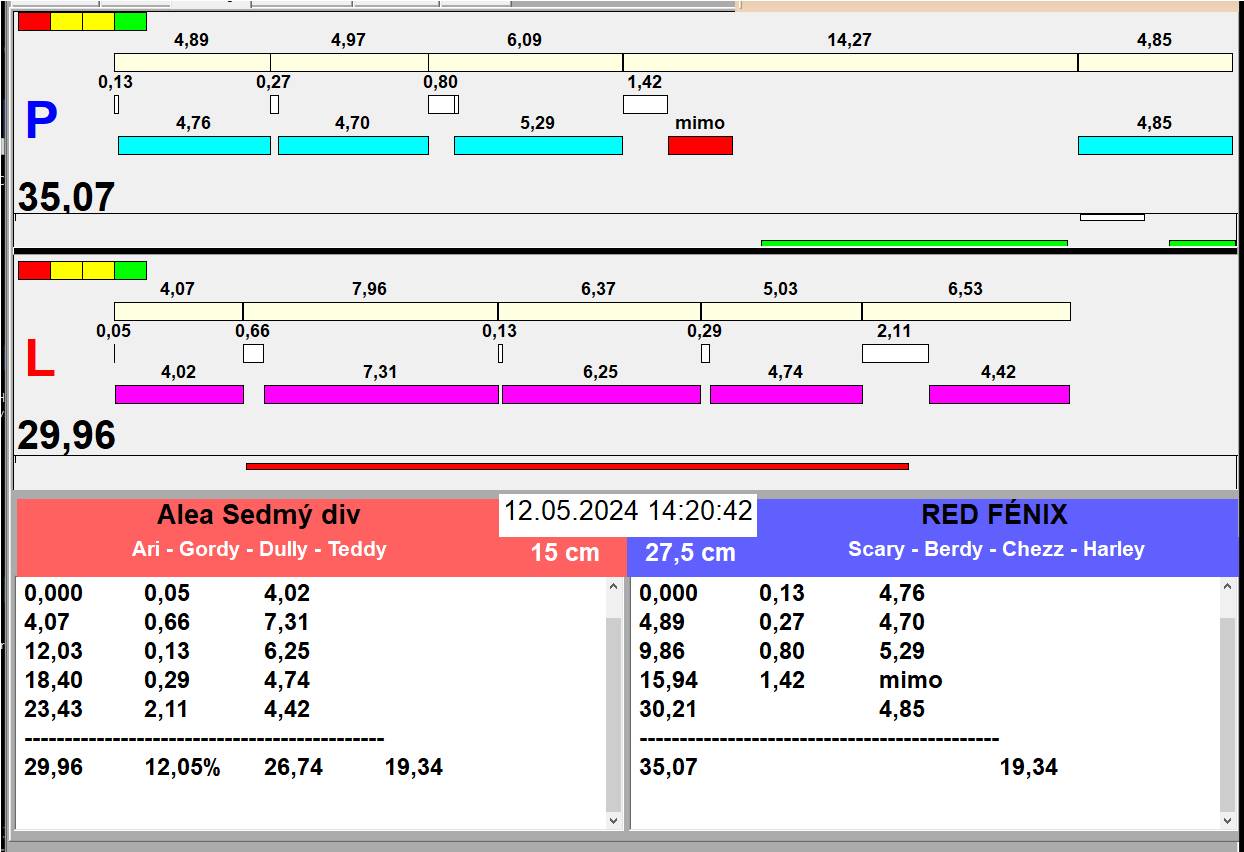
Task: Select the cyan bar labeled 5,29
Action: coord(538,145)
